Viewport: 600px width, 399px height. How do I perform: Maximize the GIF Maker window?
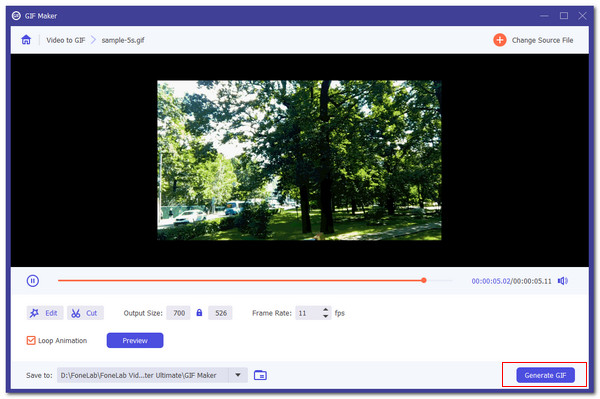(x=564, y=16)
